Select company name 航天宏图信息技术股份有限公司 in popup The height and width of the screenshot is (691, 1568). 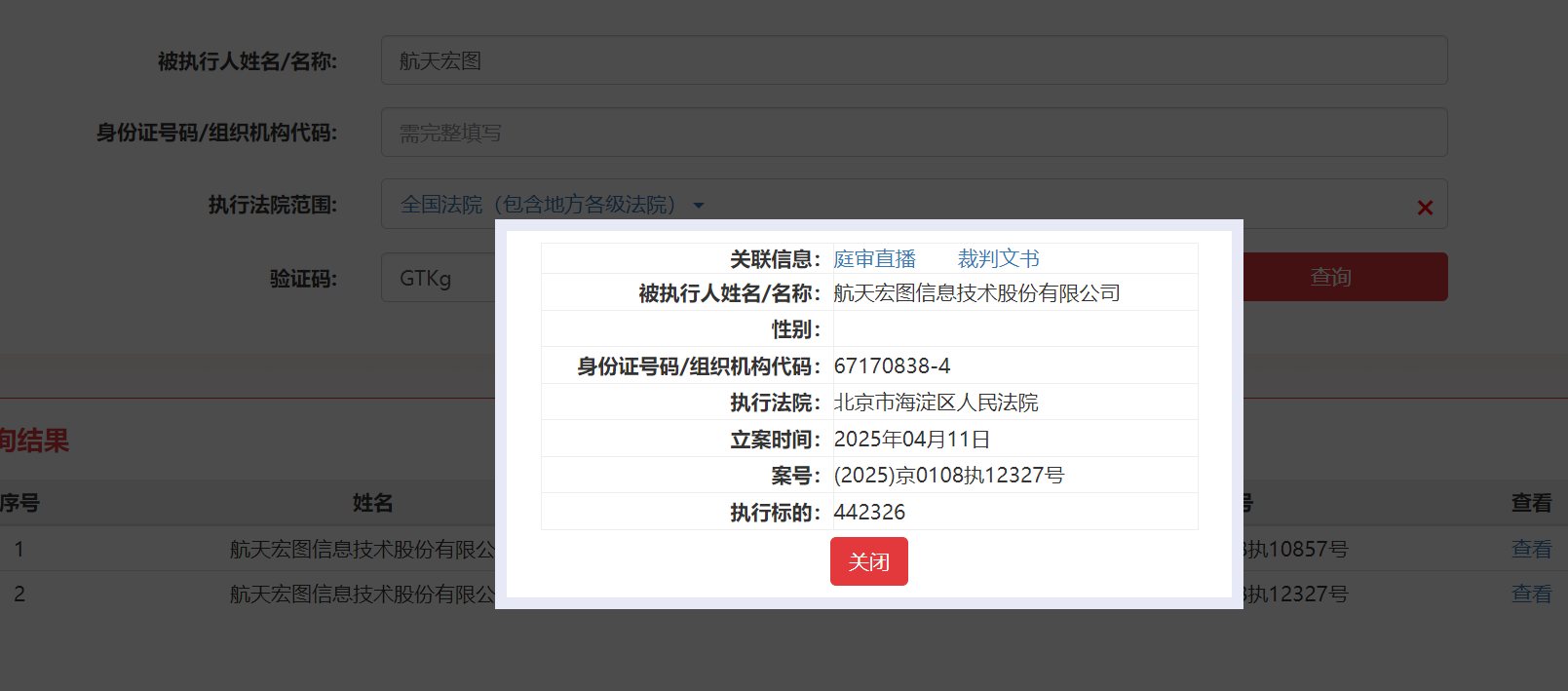click(x=976, y=293)
